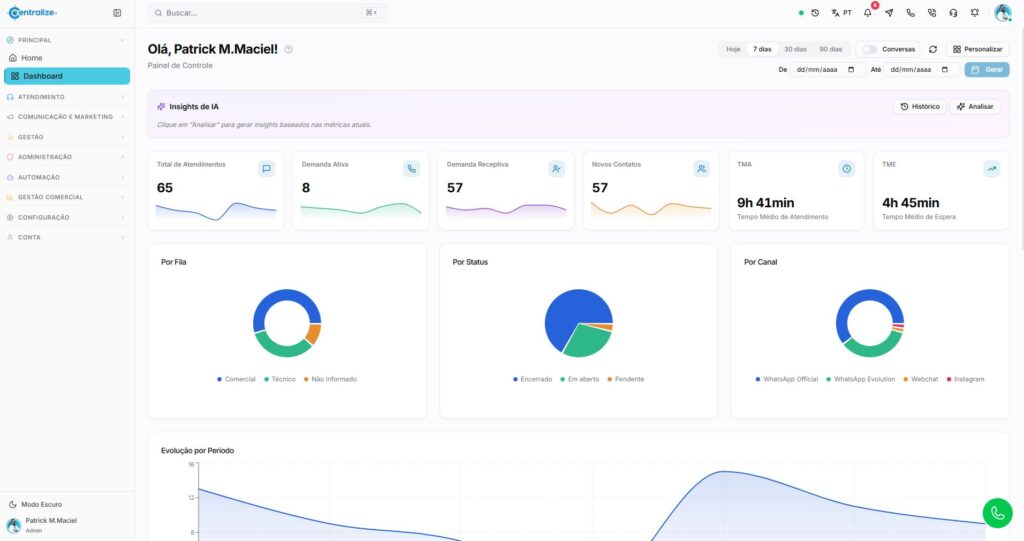Open the user avatar menu in top bar
The image size is (1024, 541).
(1002, 12)
